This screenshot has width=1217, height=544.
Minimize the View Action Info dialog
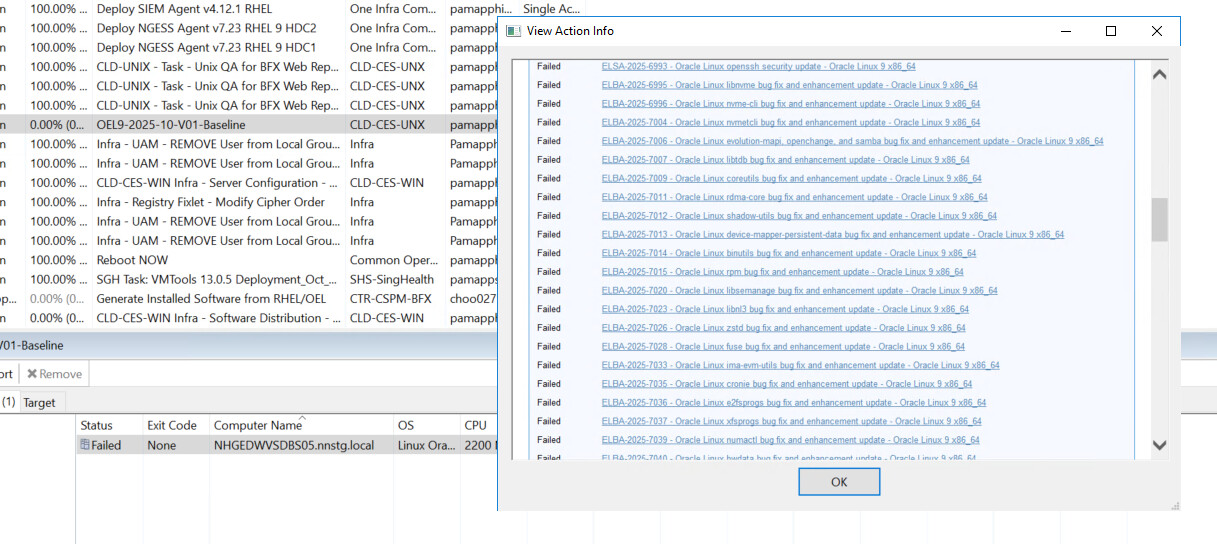[x=1064, y=31]
